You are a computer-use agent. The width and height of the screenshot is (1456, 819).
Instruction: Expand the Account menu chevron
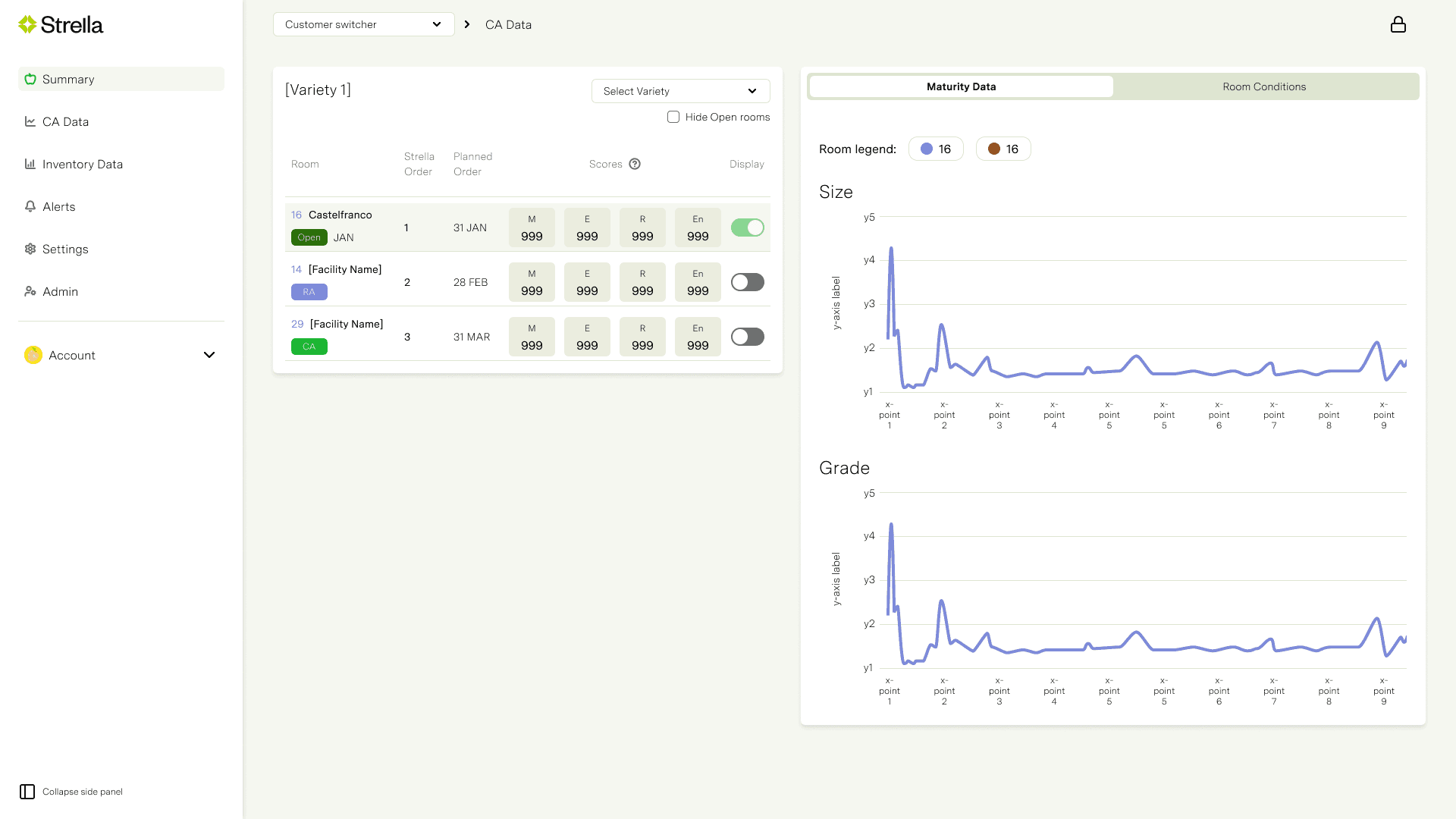tap(209, 355)
